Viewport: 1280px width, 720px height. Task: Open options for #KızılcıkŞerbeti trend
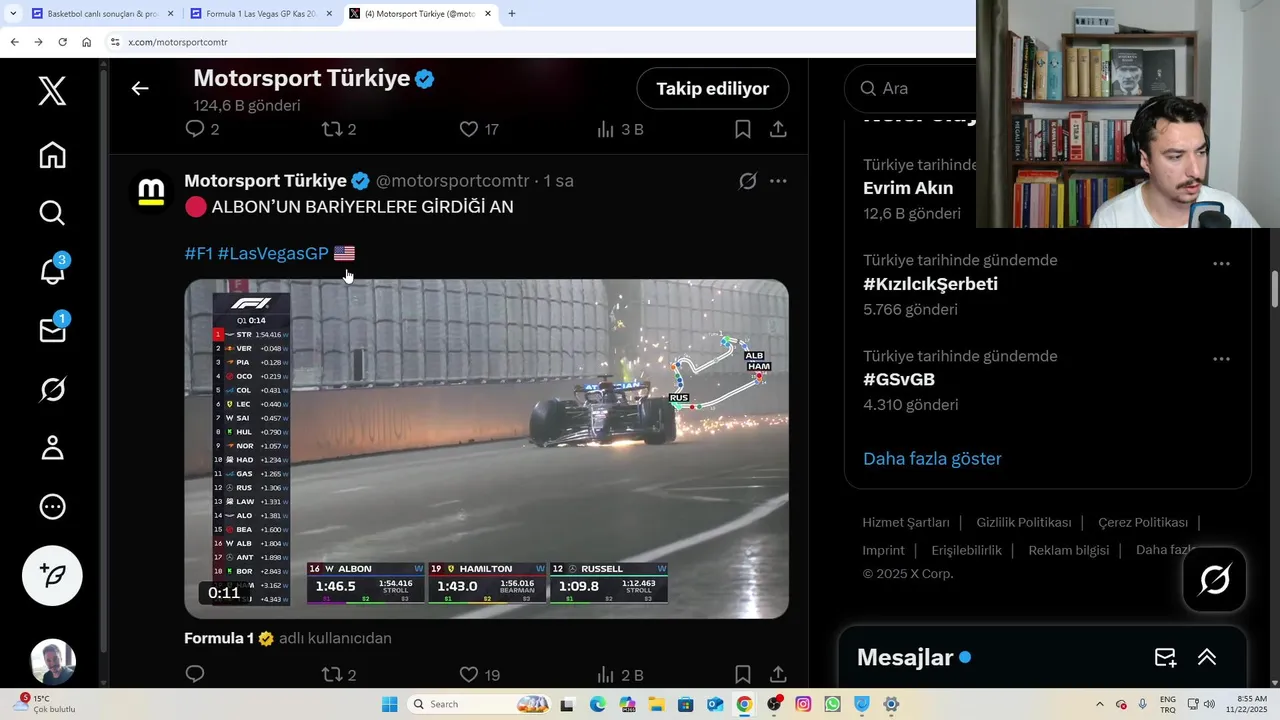(1221, 264)
